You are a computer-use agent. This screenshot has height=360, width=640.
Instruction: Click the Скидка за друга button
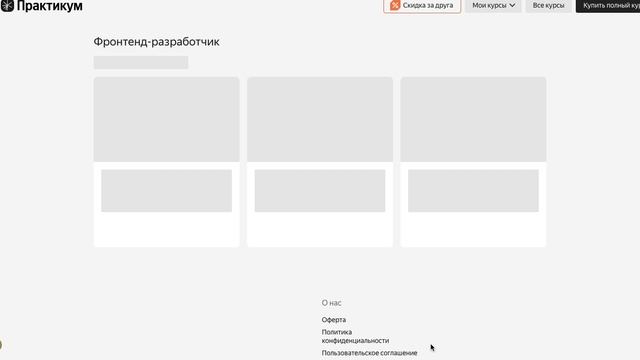click(422, 6)
